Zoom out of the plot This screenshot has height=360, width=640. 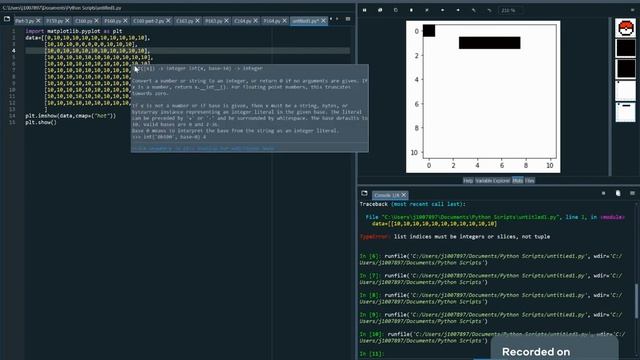473,10
